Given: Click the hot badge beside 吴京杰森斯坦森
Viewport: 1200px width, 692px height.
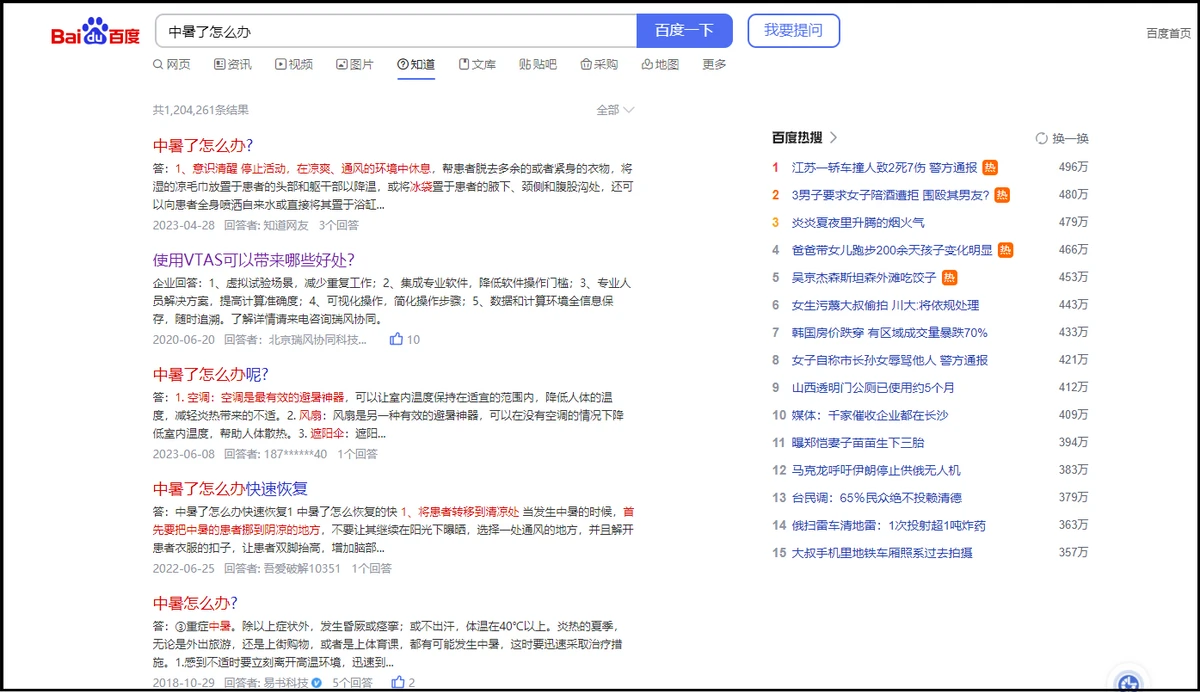Looking at the screenshot, I should point(950,277).
